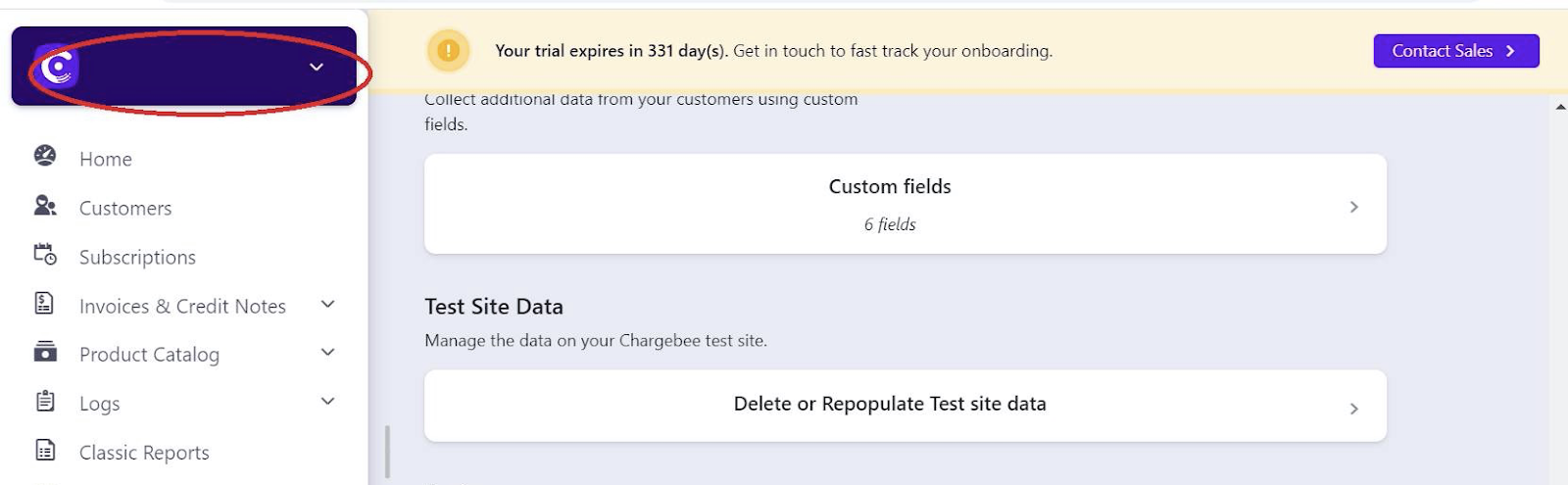Go to Home in the sidebar
The height and width of the screenshot is (485, 1568).
[106, 159]
